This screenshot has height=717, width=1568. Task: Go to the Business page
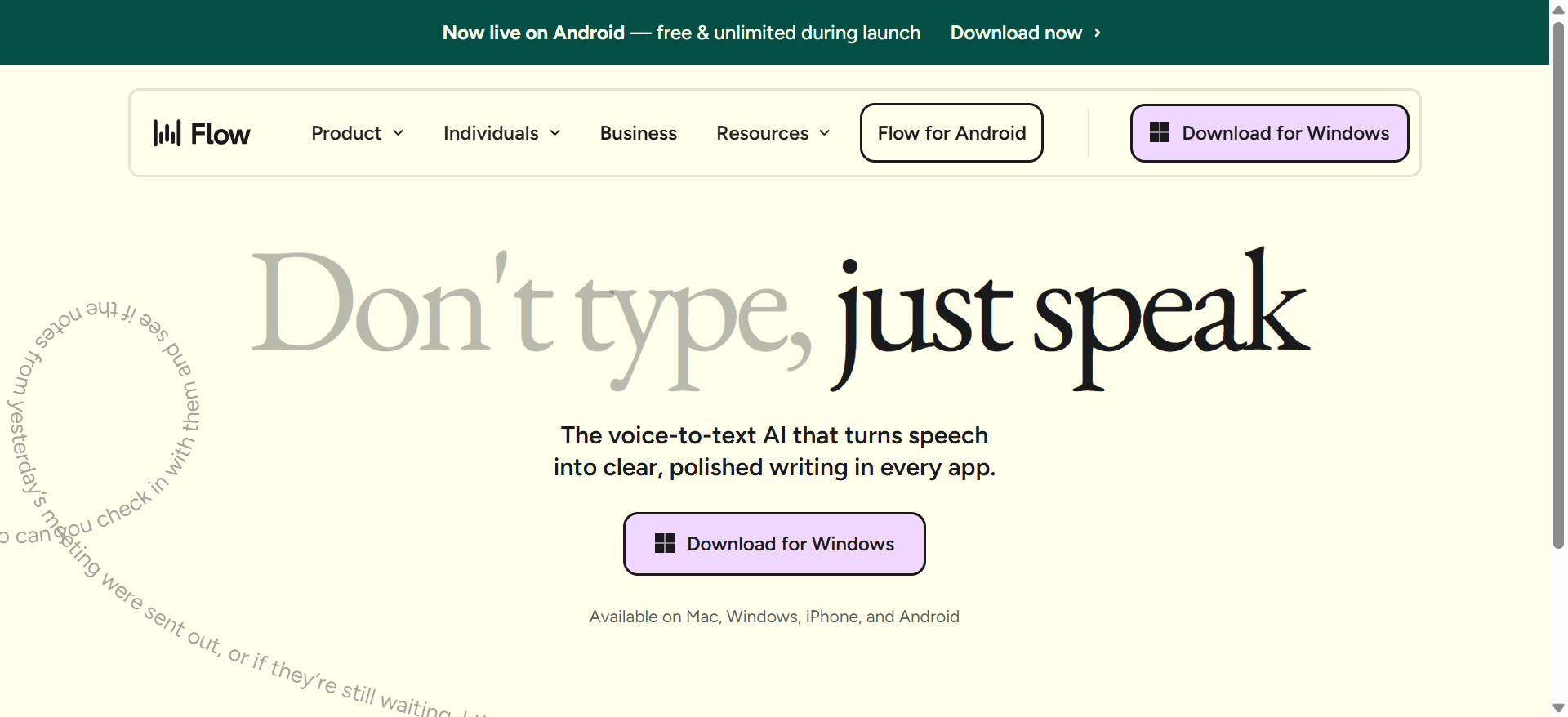(639, 133)
